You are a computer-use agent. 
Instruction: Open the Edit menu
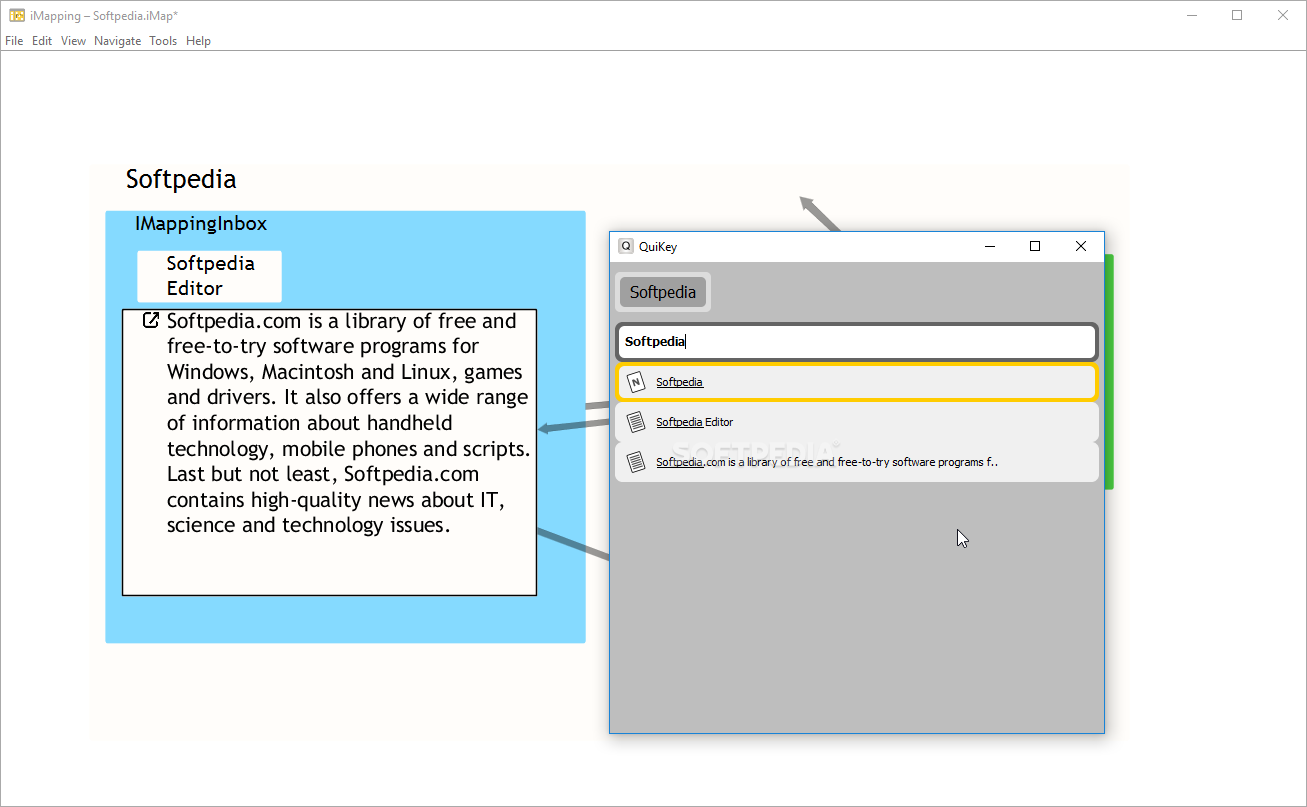(42, 41)
